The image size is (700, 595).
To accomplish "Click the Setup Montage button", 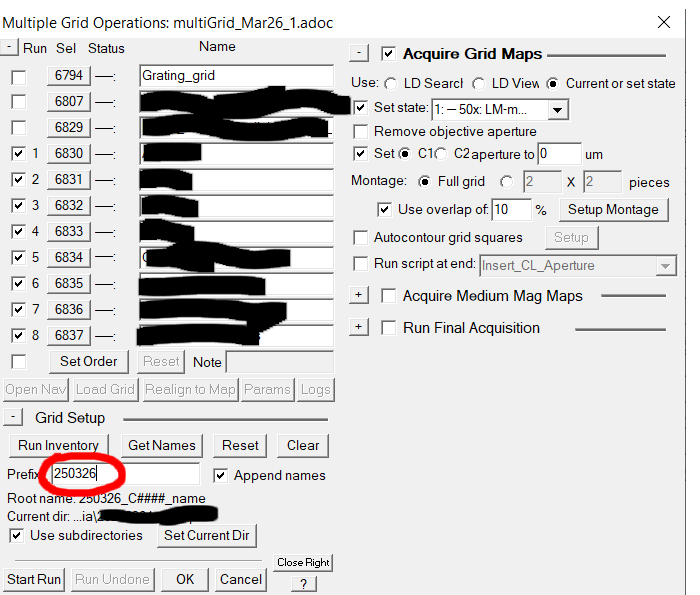I will pos(614,210).
